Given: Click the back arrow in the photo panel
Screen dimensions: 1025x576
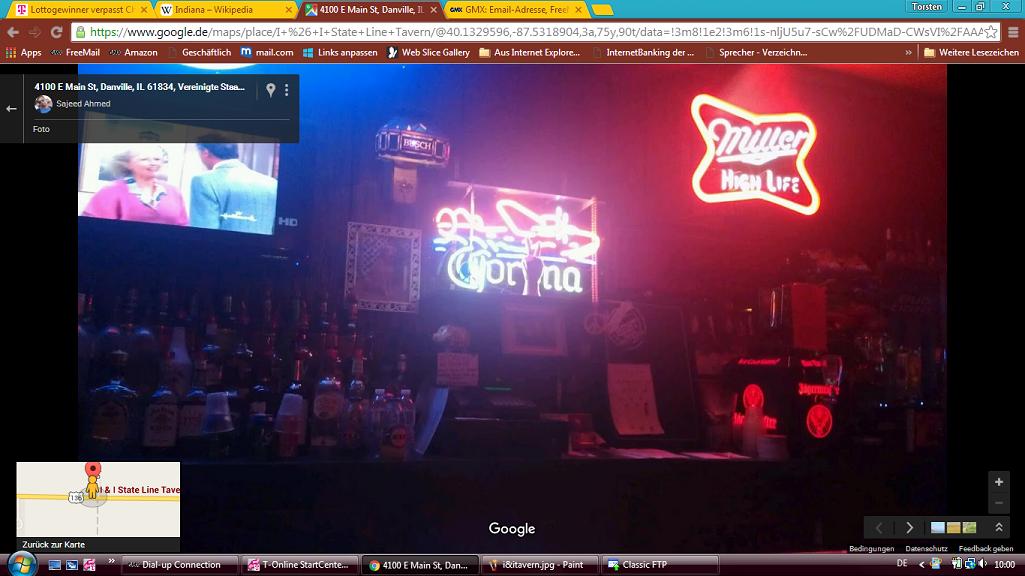Looking at the screenshot, I should pos(12,108).
